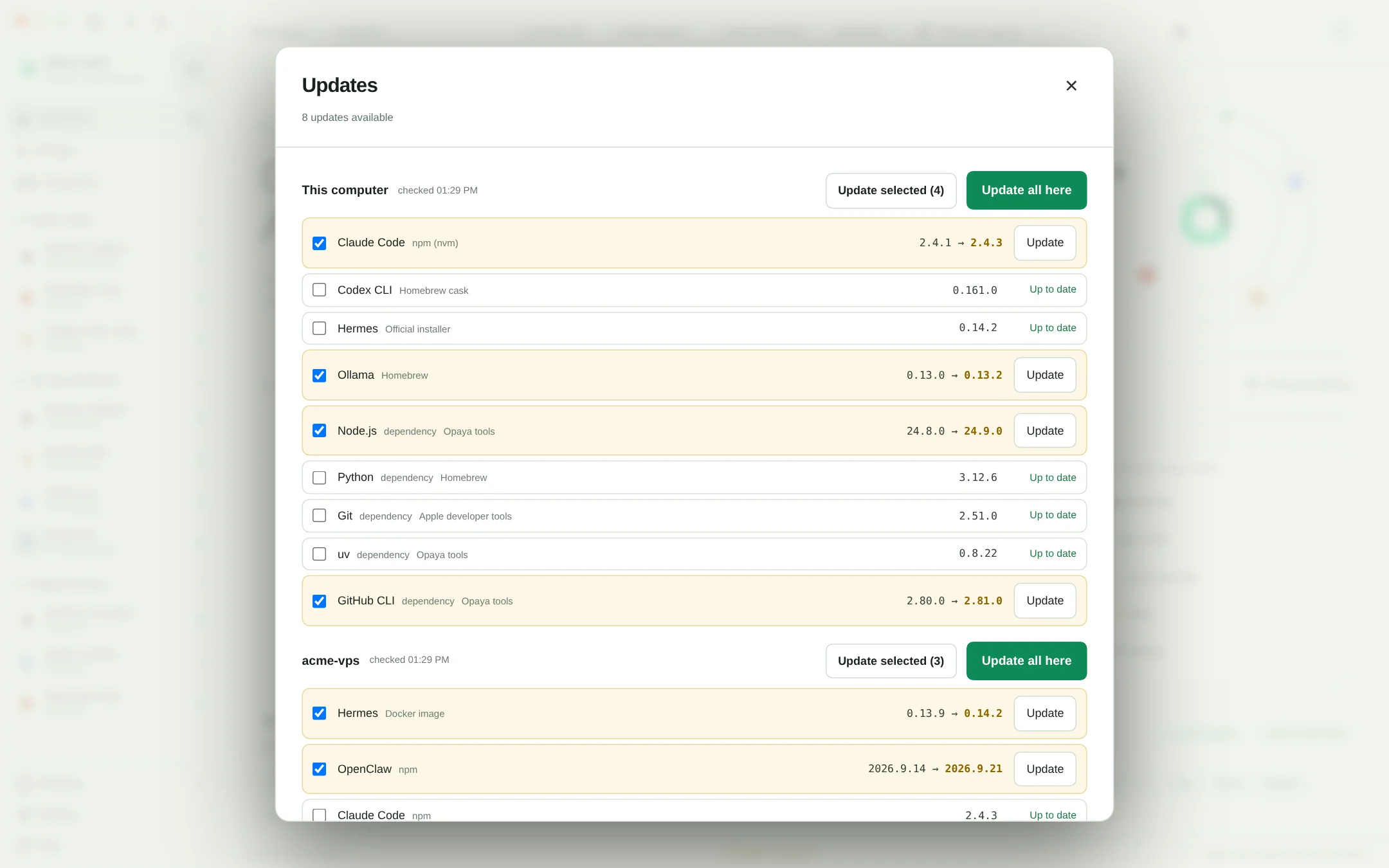Screen dimensions: 1389x868
Task: Check the uv checkbox
Action: coord(319,554)
